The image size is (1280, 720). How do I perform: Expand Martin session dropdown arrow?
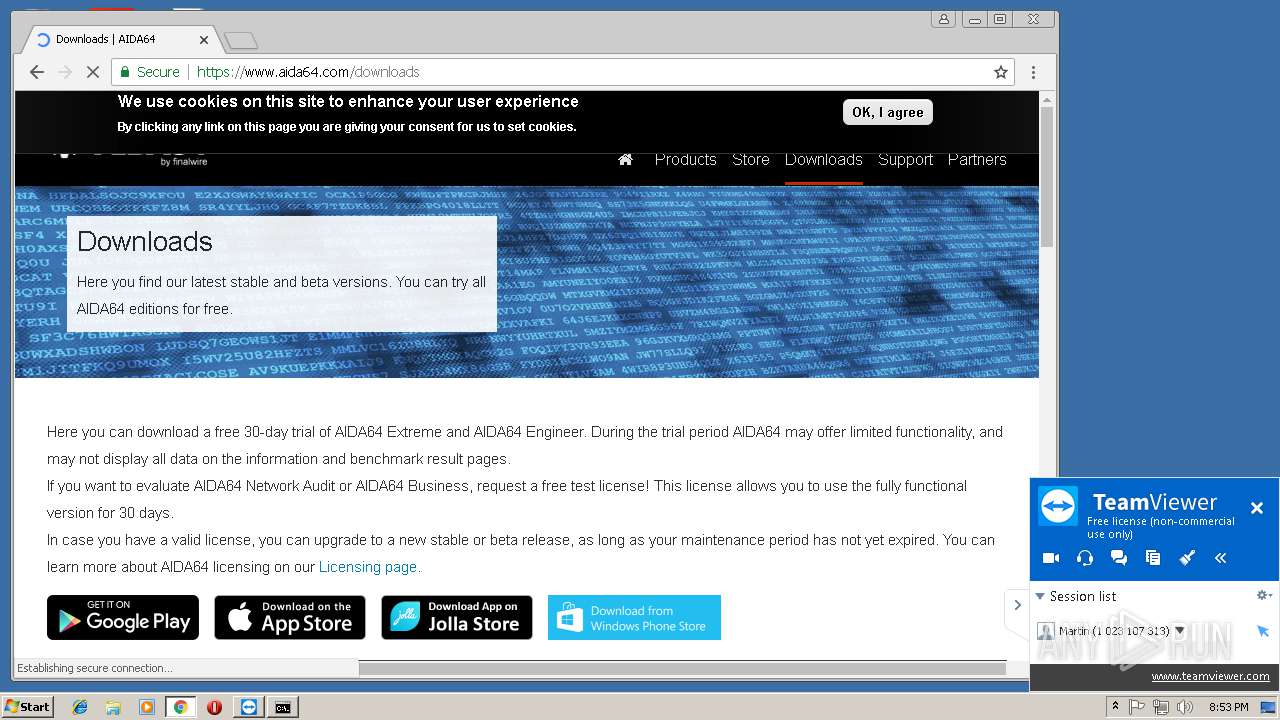click(1180, 631)
